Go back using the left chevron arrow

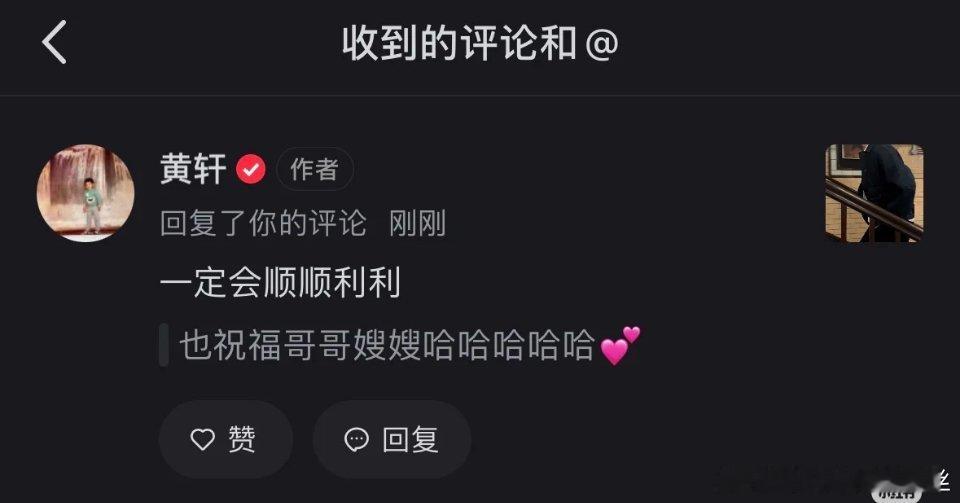pyautogui.click(x=54, y=42)
